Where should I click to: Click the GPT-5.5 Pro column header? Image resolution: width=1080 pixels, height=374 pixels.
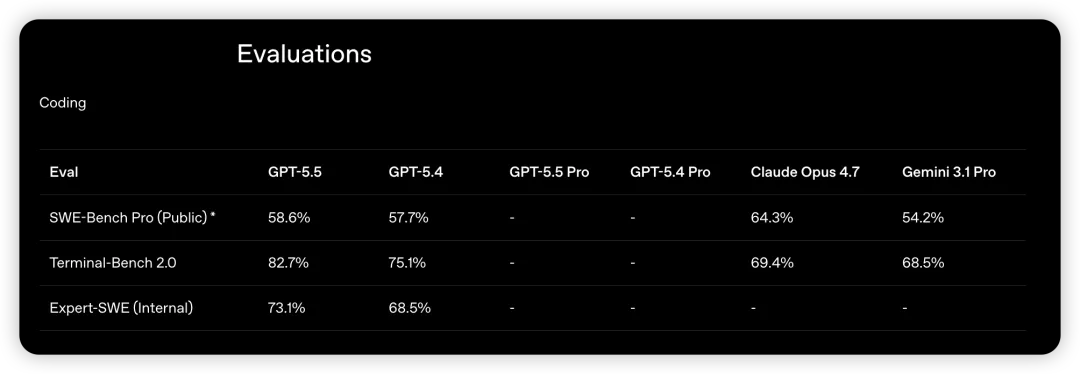tap(549, 172)
